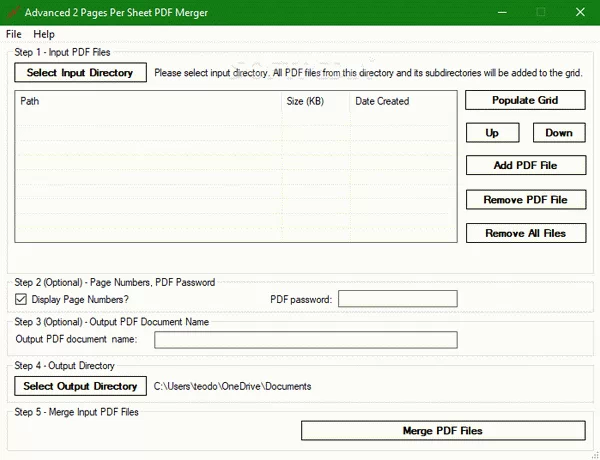Click the 'Please select input directory' instruction text
Image resolution: width=600 pixels, height=460 pixels.
(368, 73)
